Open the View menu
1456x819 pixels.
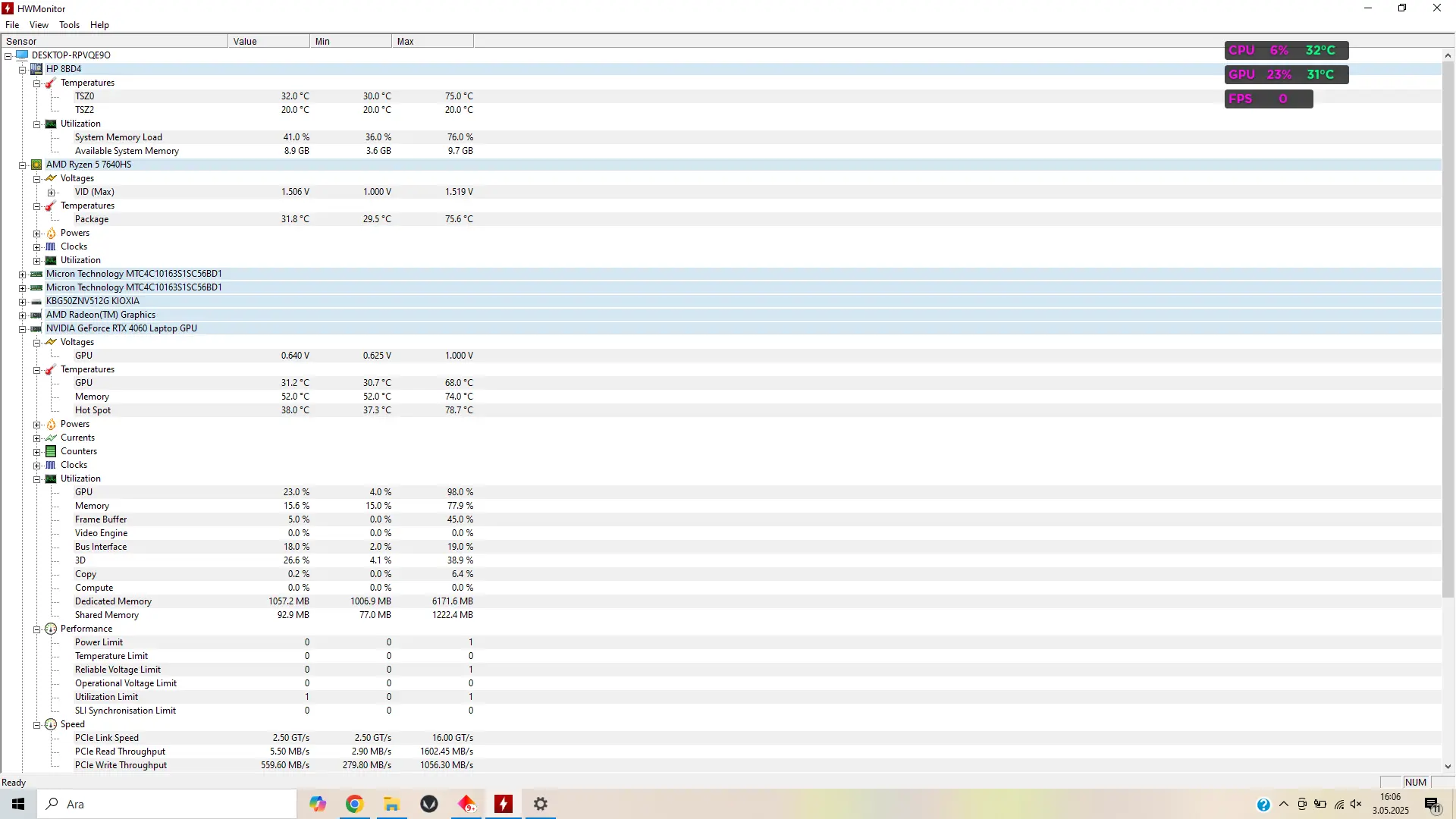tap(39, 25)
